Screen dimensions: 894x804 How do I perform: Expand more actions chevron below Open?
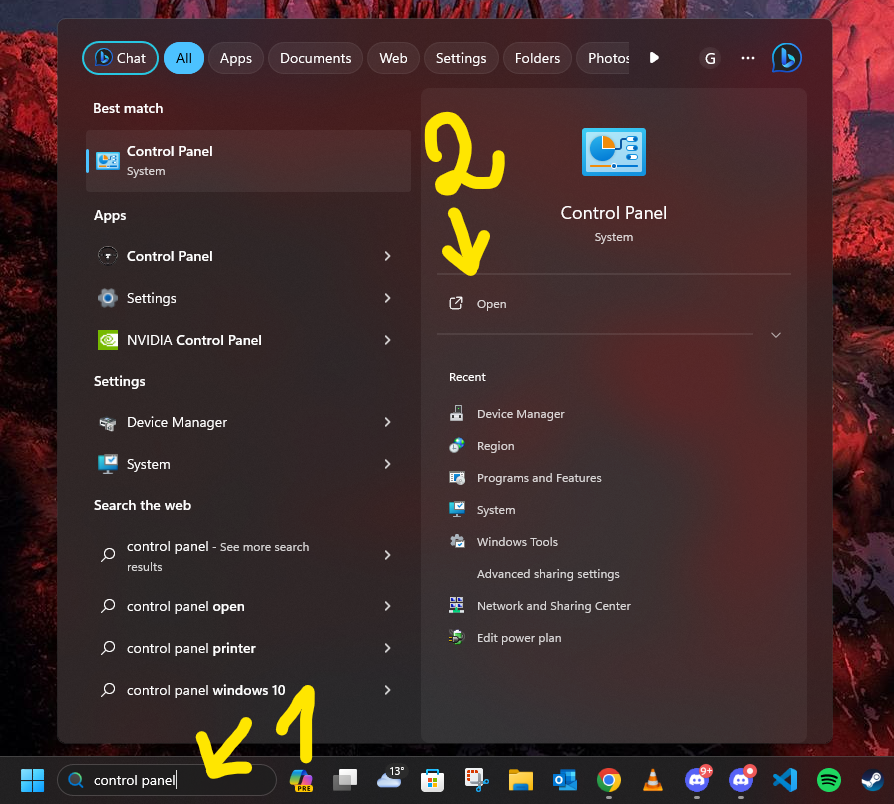tap(775, 335)
